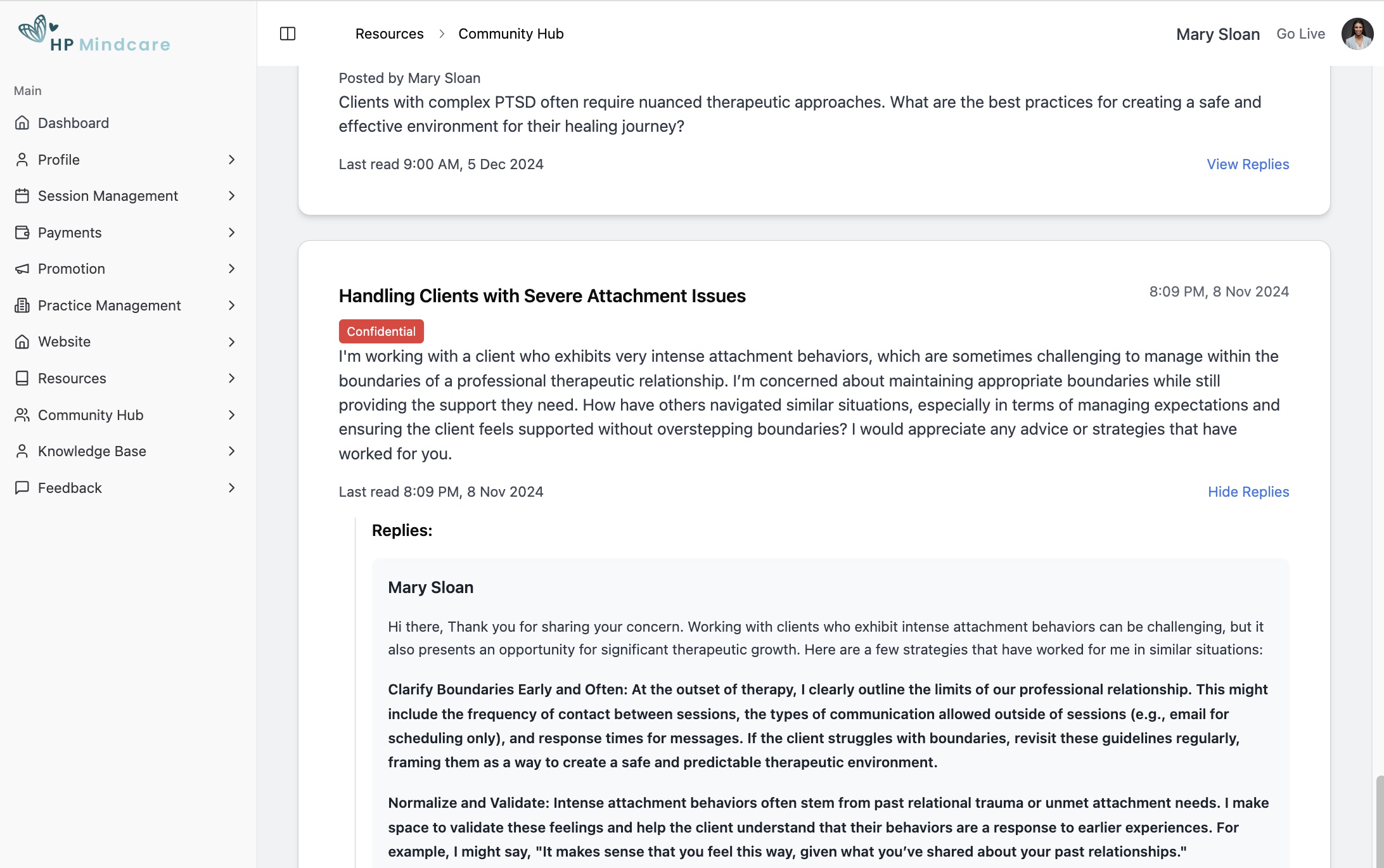This screenshot has width=1384, height=868.
Task: Select Resources in the breadcrumb
Action: pyautogui.click(x=389, y=34)
